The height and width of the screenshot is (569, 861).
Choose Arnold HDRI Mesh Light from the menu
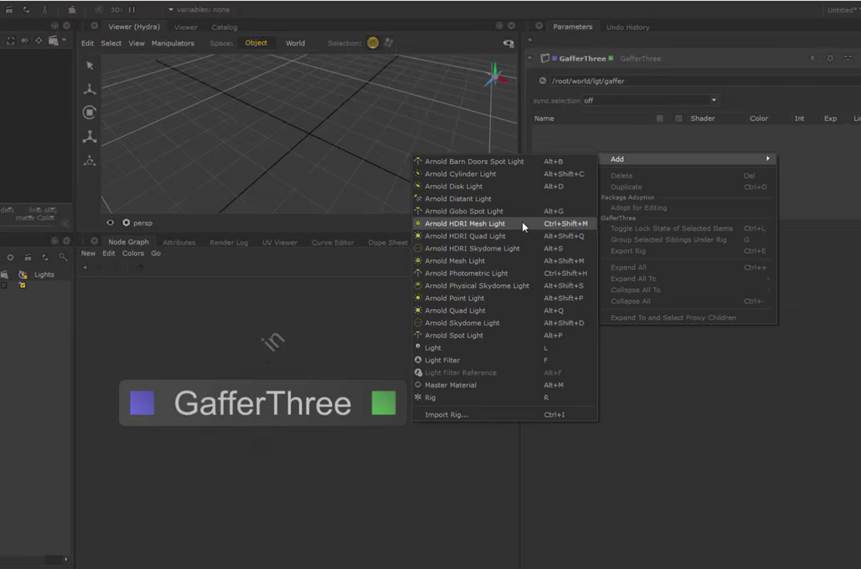pos(465,224)
